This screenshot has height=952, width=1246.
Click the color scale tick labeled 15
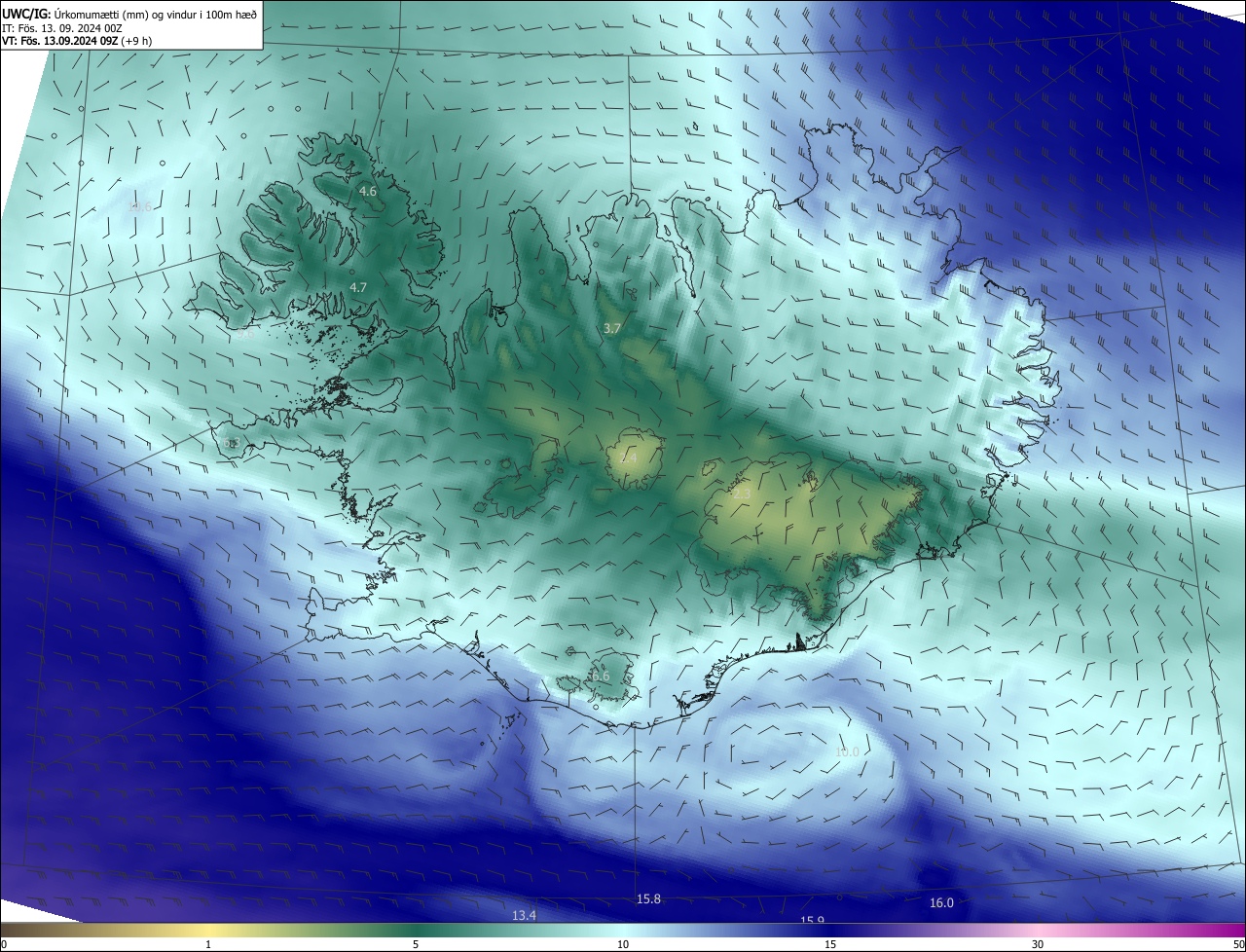click(830, 944)
